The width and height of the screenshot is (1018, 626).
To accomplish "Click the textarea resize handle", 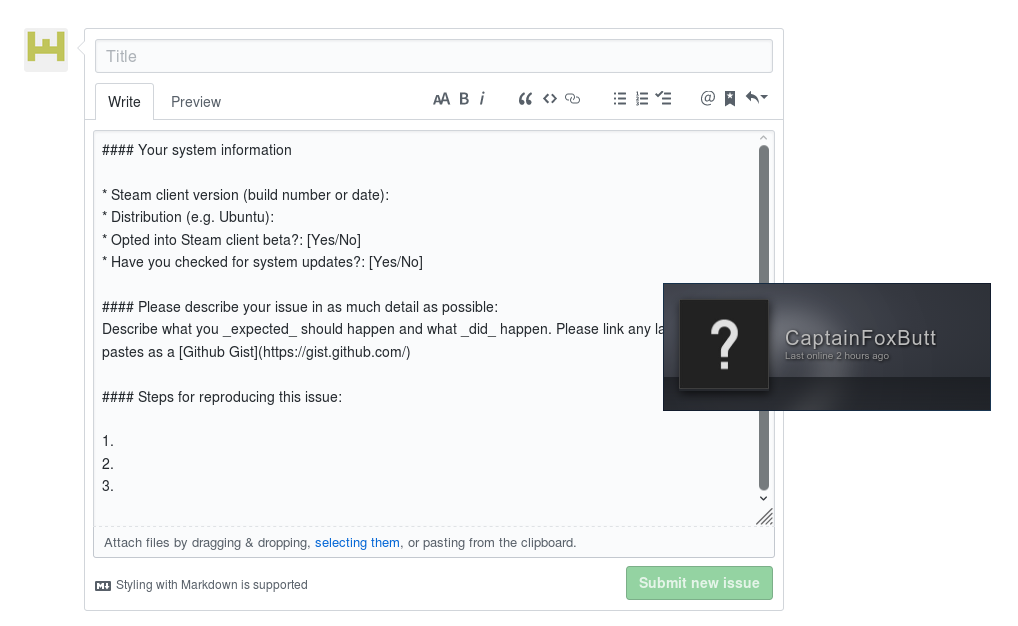I will (x=765, y=517).
